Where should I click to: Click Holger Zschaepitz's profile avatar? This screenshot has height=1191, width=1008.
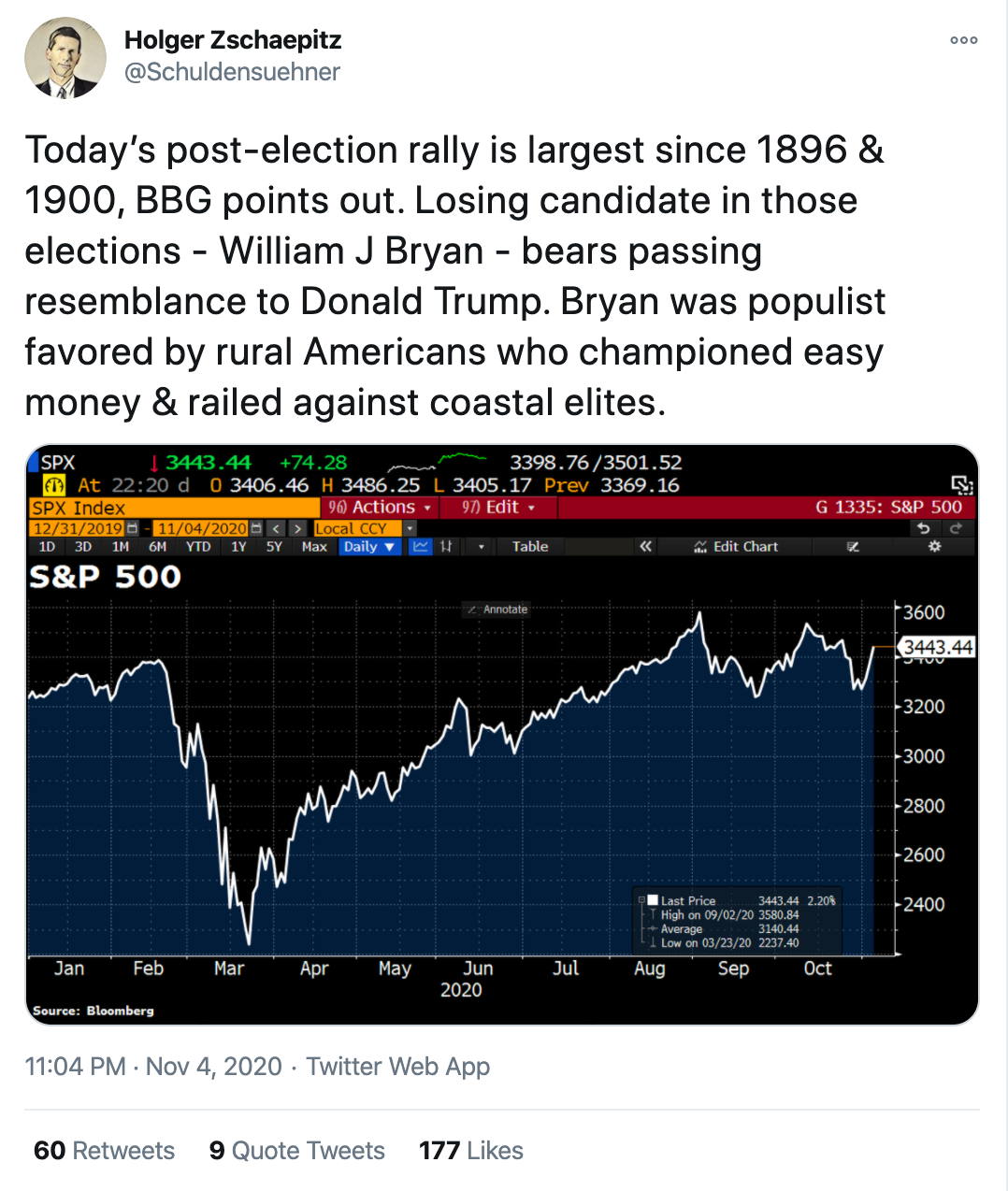pos(65,57)
